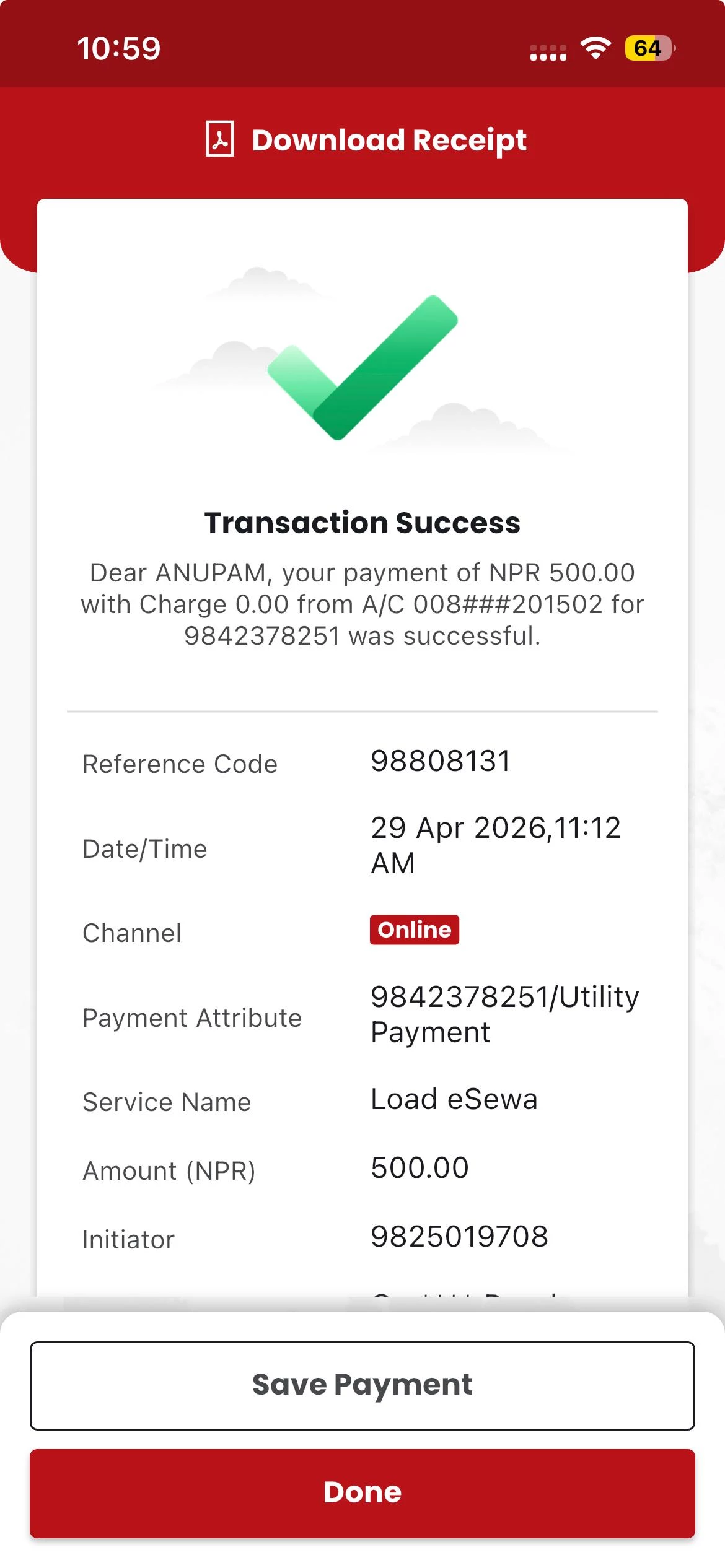Image resolution: width=725 pixels, height=1568 pixels.
Task: Tap the 10:59 clock in status bar
Action: pyautogui.click(x=118, y=48)
